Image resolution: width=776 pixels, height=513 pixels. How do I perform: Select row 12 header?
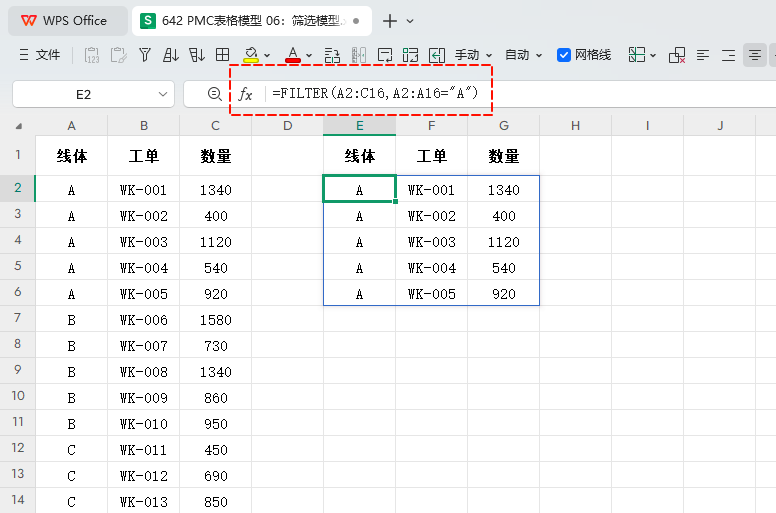(x=17, y=448)
